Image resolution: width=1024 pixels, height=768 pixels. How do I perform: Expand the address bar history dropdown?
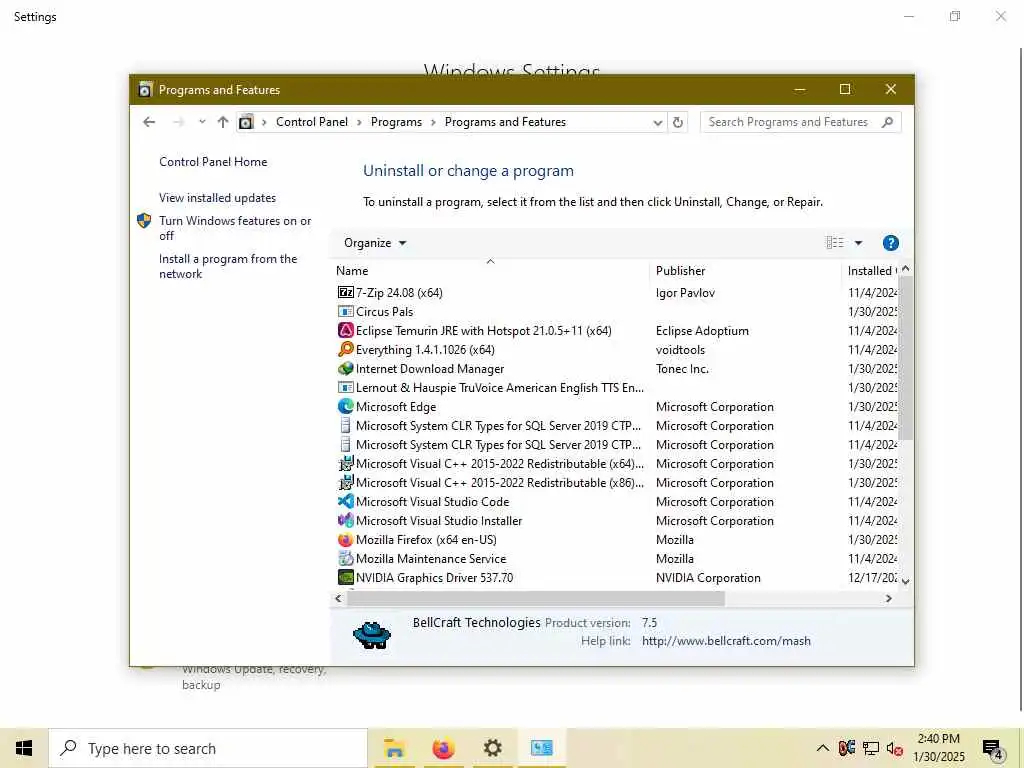[658, 122]
